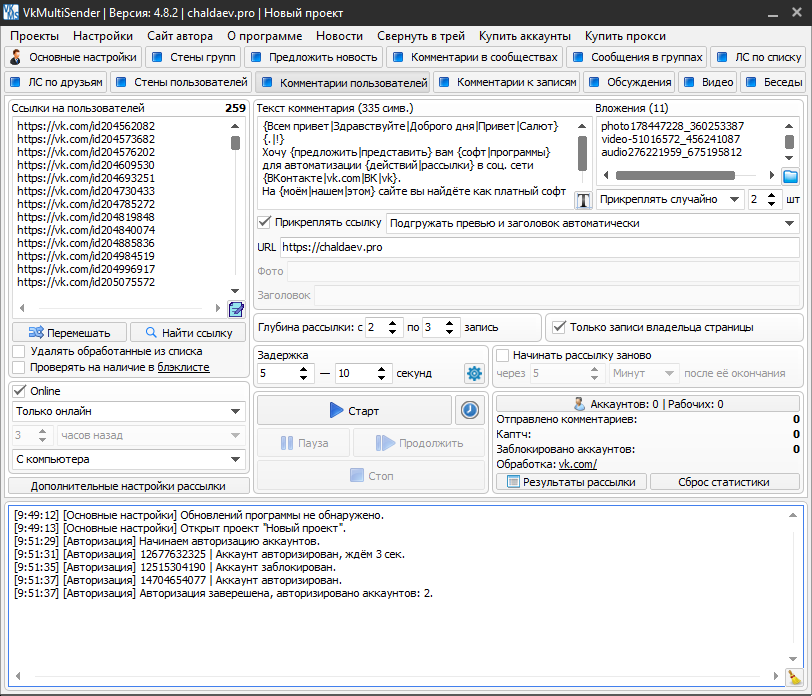Click the Найти ссылку search button

189,332
